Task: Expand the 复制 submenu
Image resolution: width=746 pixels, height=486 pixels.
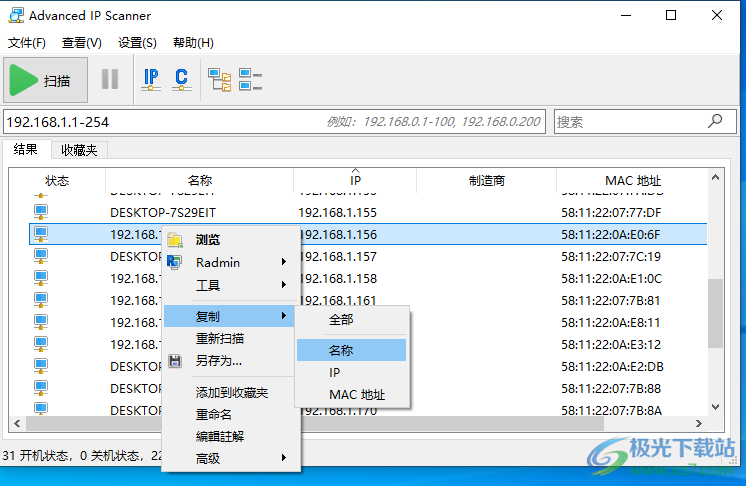Action: click(x=229, y=316)
